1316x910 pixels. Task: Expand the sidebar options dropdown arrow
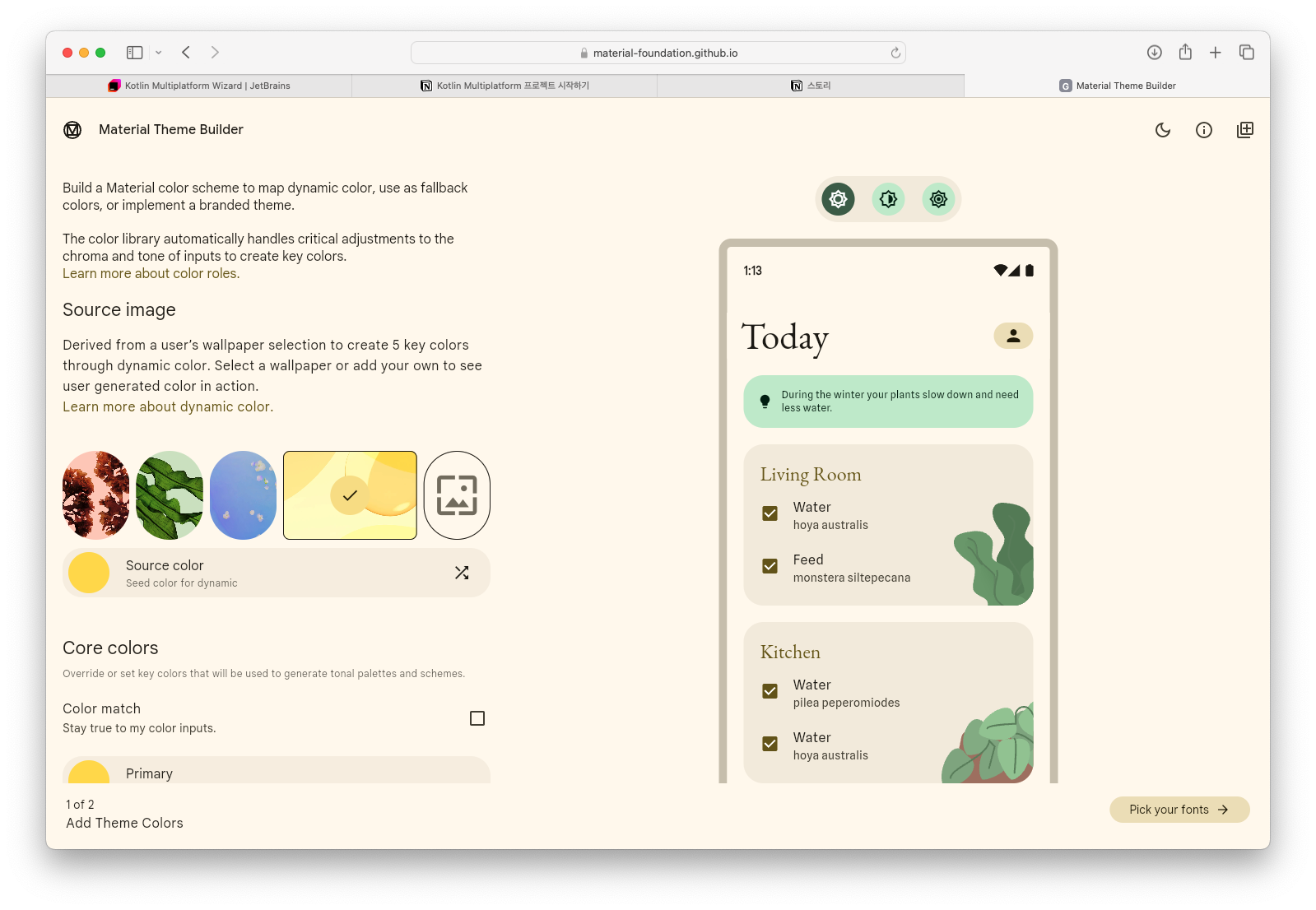point(158,53)
